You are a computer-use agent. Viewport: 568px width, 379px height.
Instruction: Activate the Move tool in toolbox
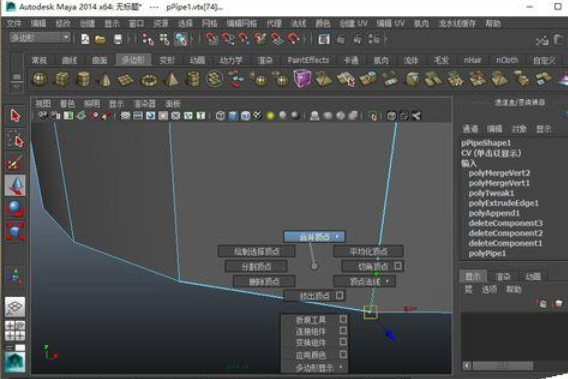(x=15, y=185)
